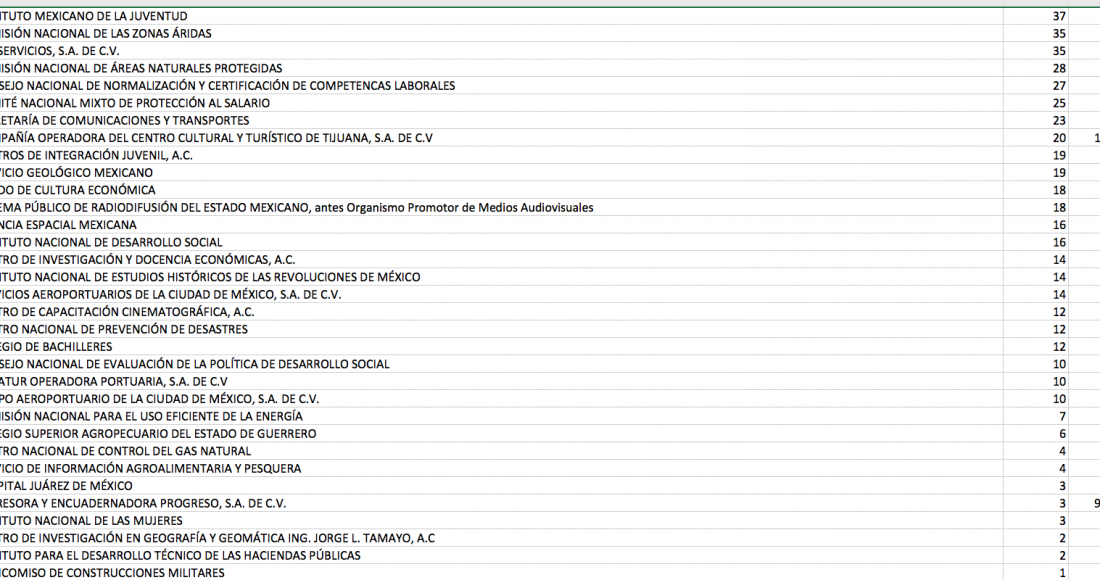Click the INSTITUTO NACIONAL DE DESARROLLO SOCIAL cell
This screenshot has width=1100, height=580.
point(111,242)
